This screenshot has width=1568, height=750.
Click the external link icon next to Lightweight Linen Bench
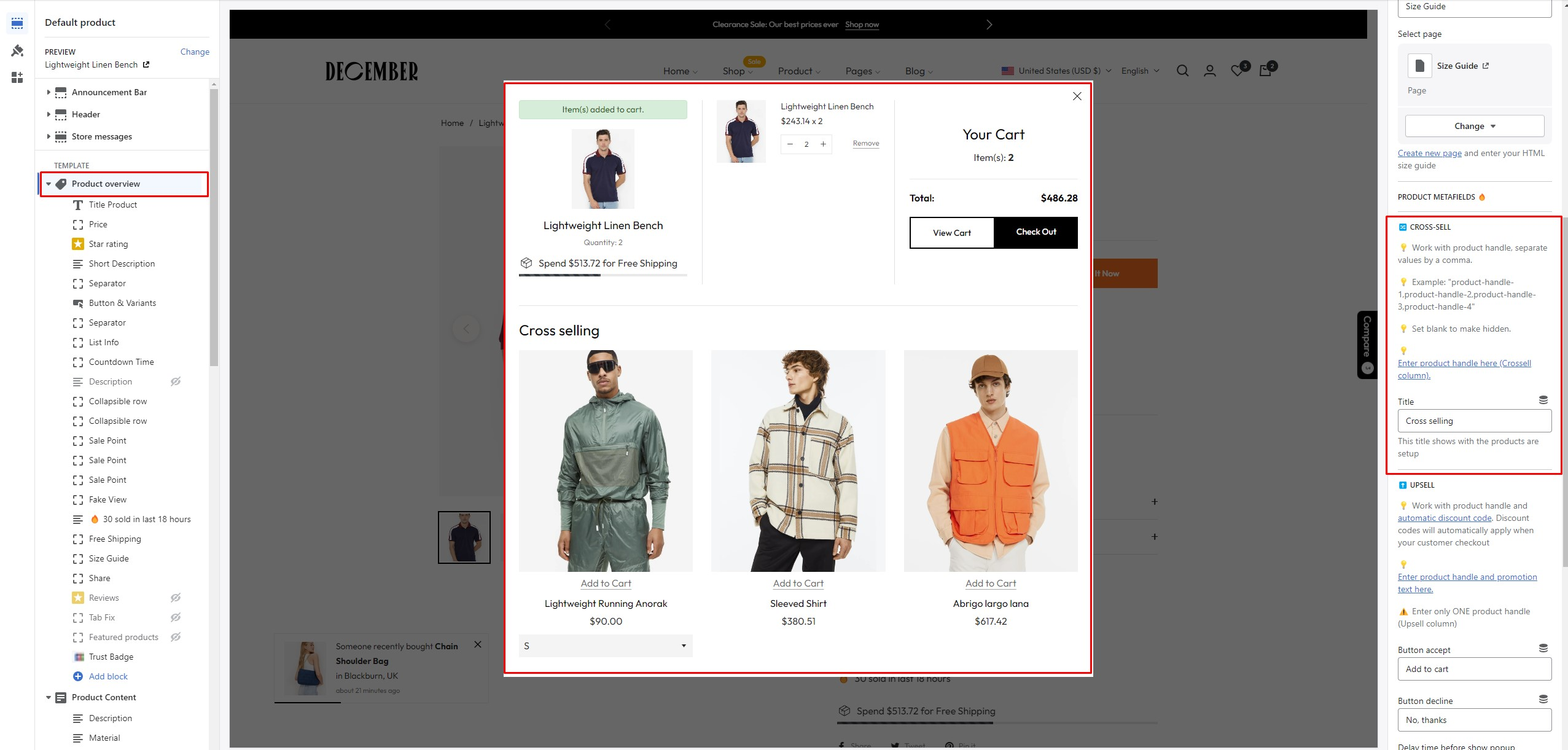pyautogui.click(x=146, y=64)
